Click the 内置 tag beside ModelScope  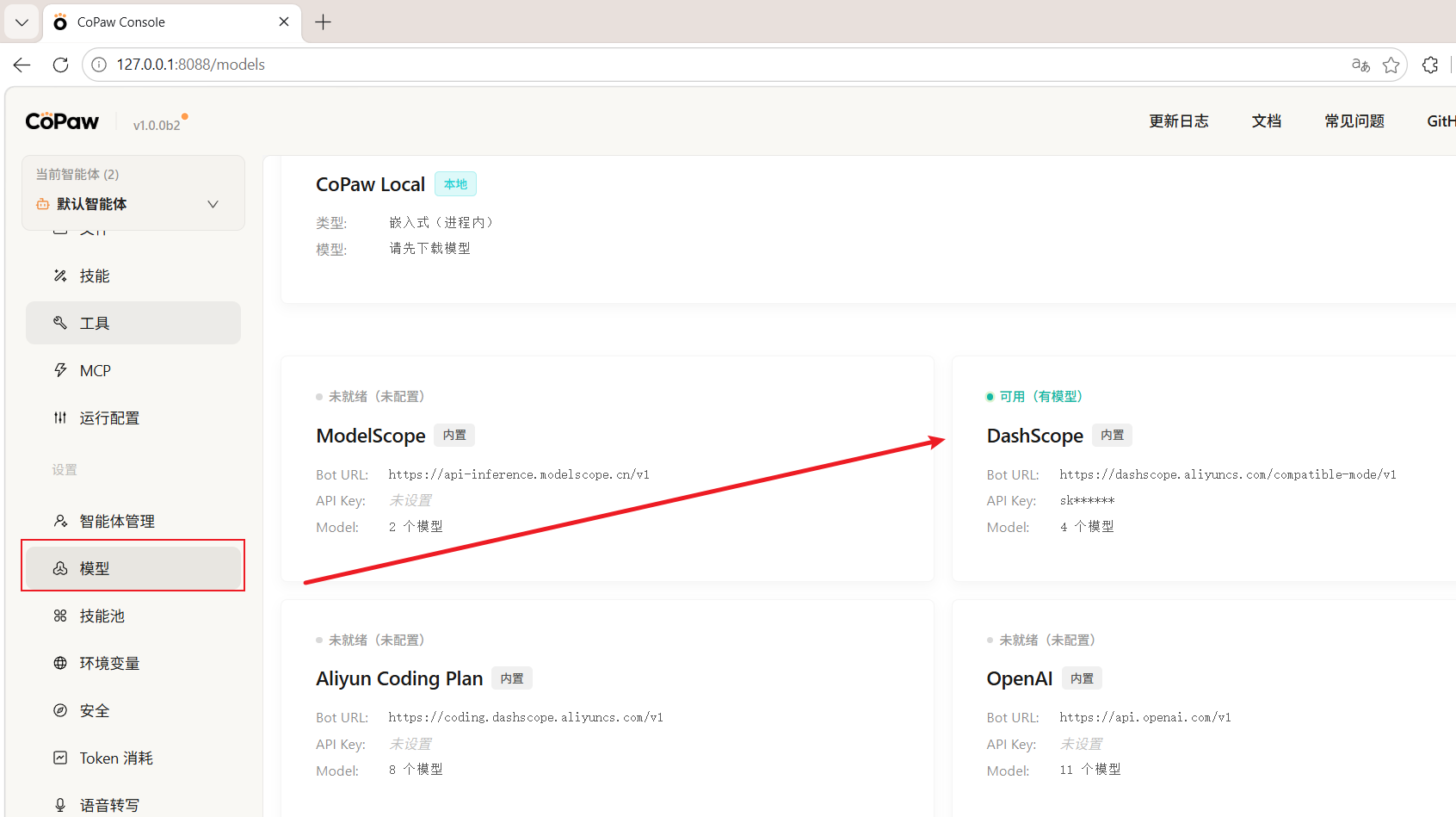(454, 436)
